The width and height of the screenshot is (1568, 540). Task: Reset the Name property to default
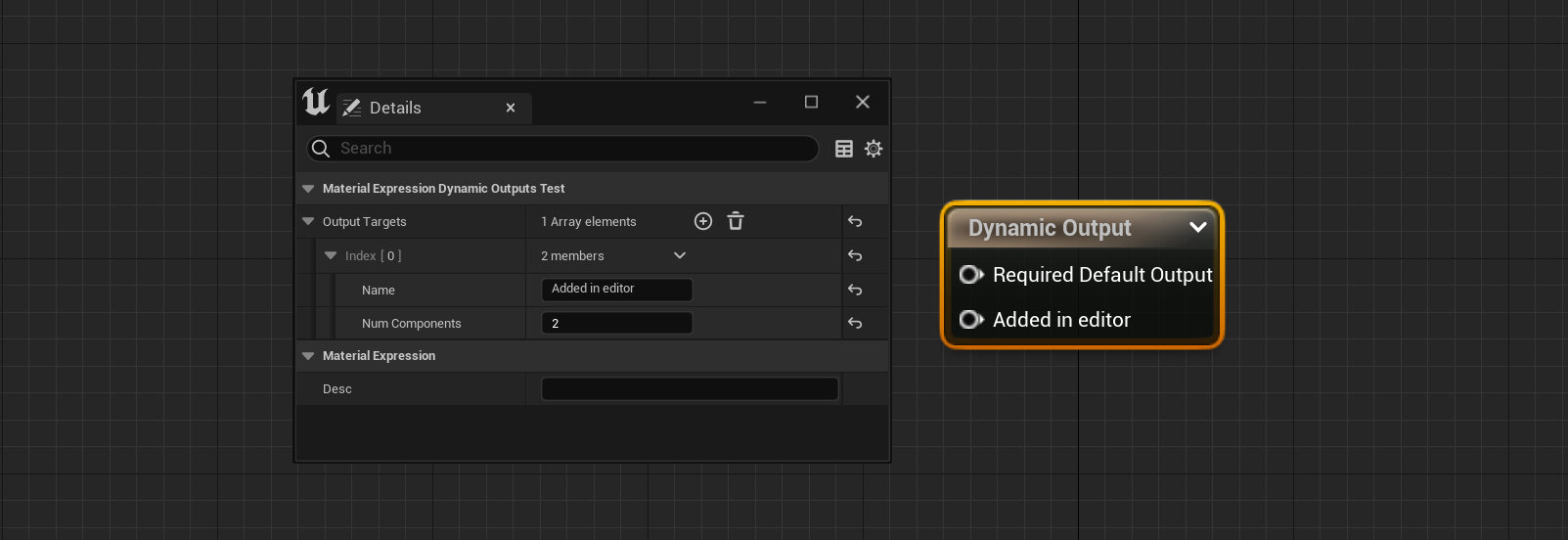[855, 290]
